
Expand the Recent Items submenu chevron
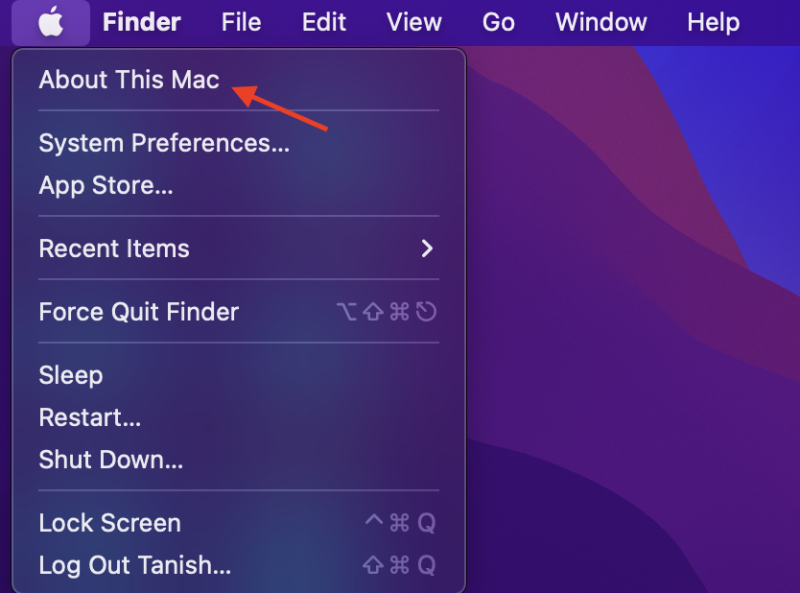coord(427,248)
